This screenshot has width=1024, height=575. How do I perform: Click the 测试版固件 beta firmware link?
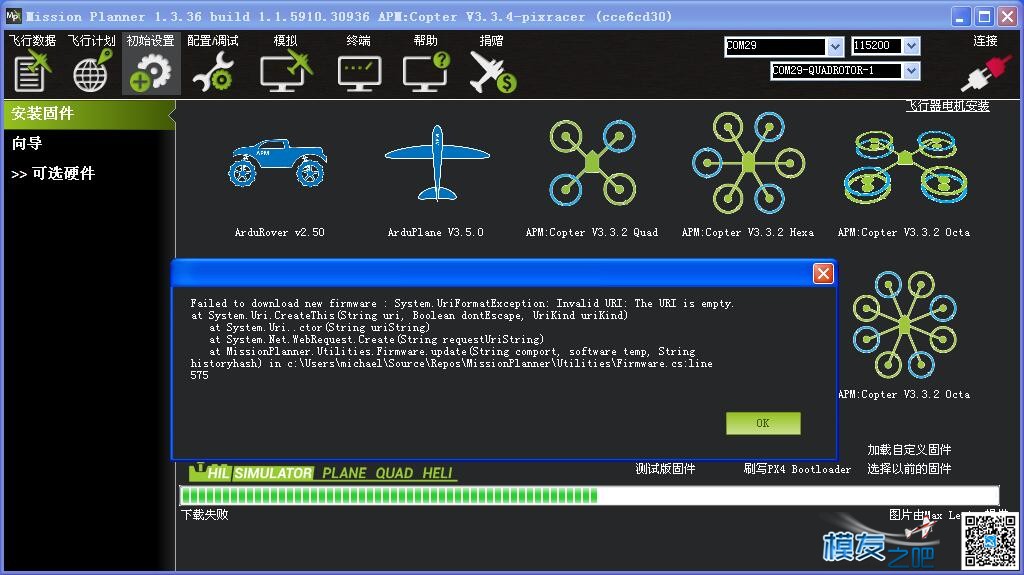(x=665, y=468)
